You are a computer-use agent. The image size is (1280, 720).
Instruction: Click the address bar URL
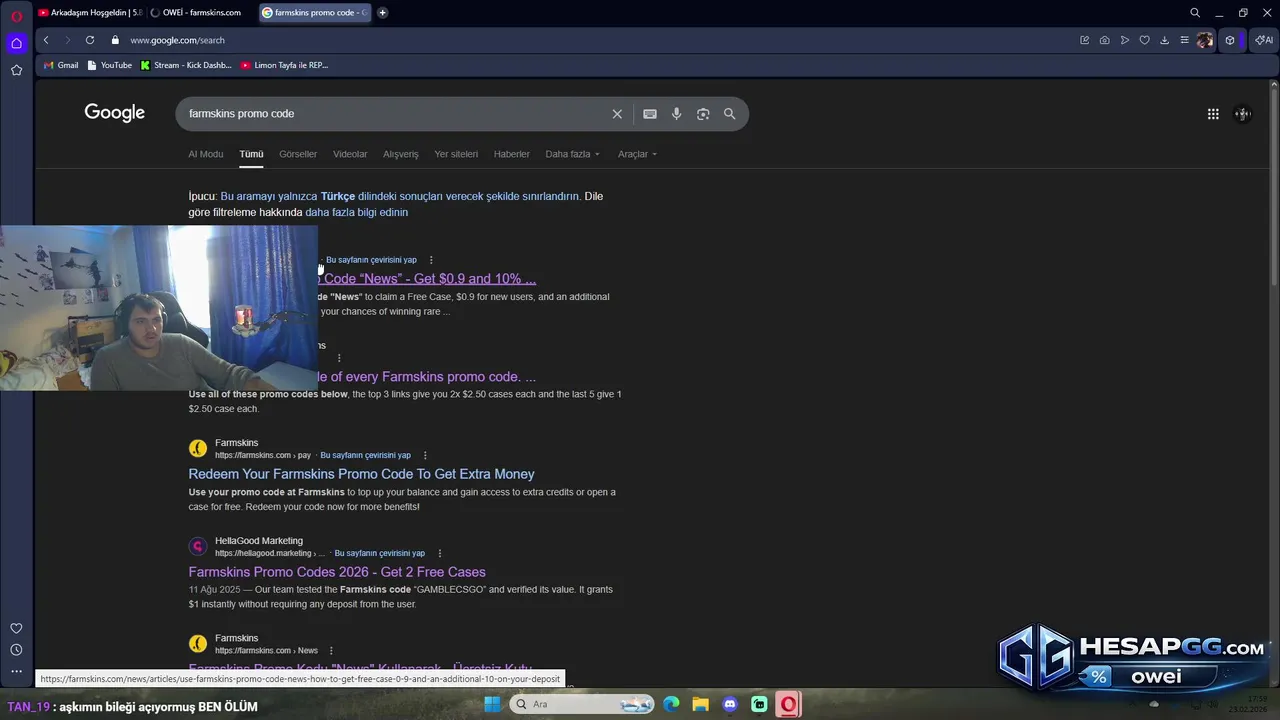pyautogui.click(x=177, y=40)
